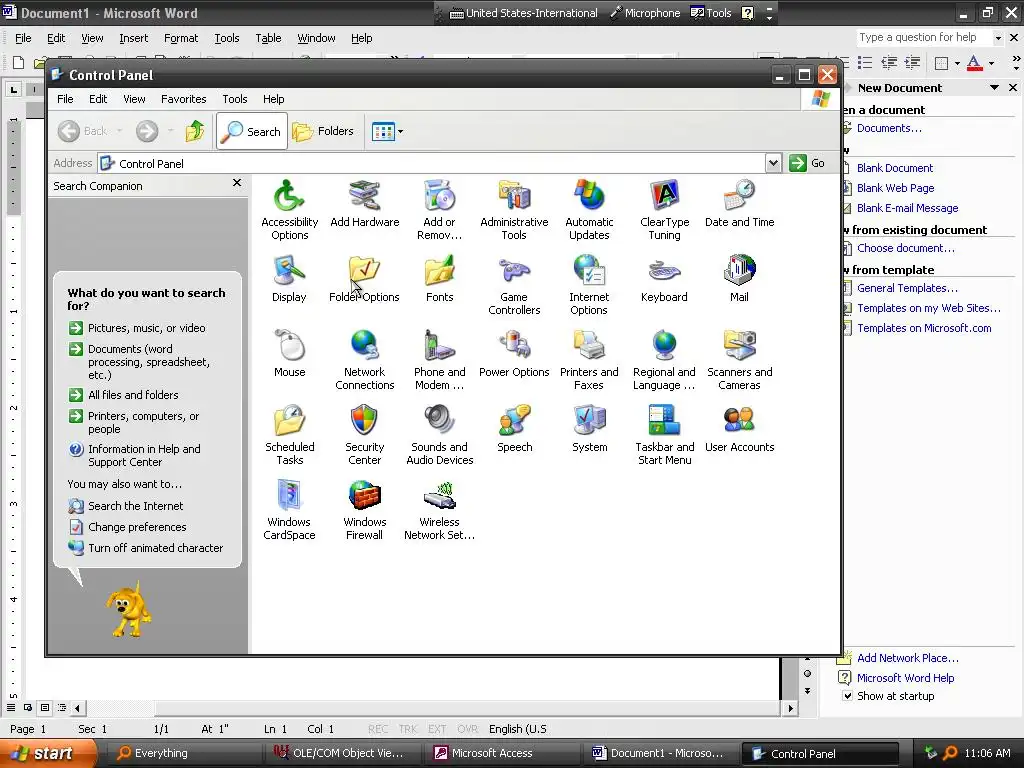The height and width of the screenshot is (768, 1024).
Task: Click Word help question input box
Action: [x=924, y=38]
